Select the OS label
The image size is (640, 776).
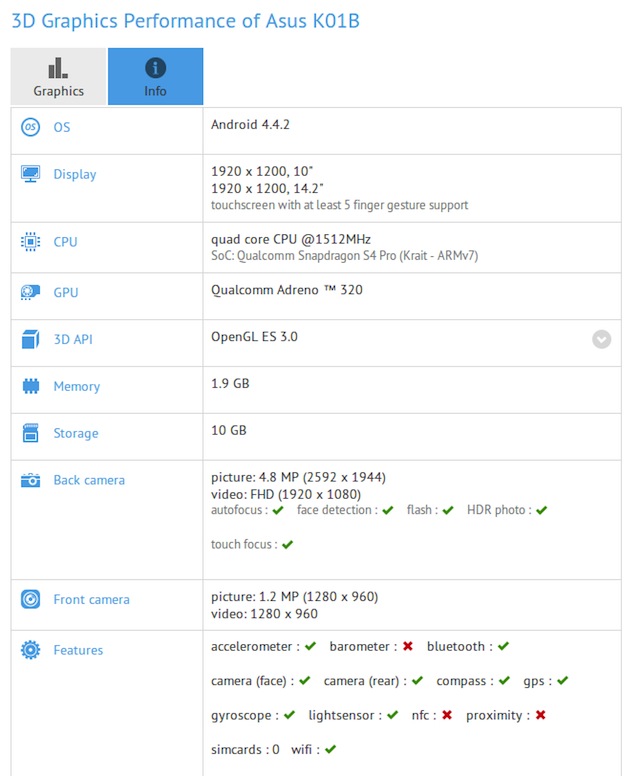pos(62,127)
